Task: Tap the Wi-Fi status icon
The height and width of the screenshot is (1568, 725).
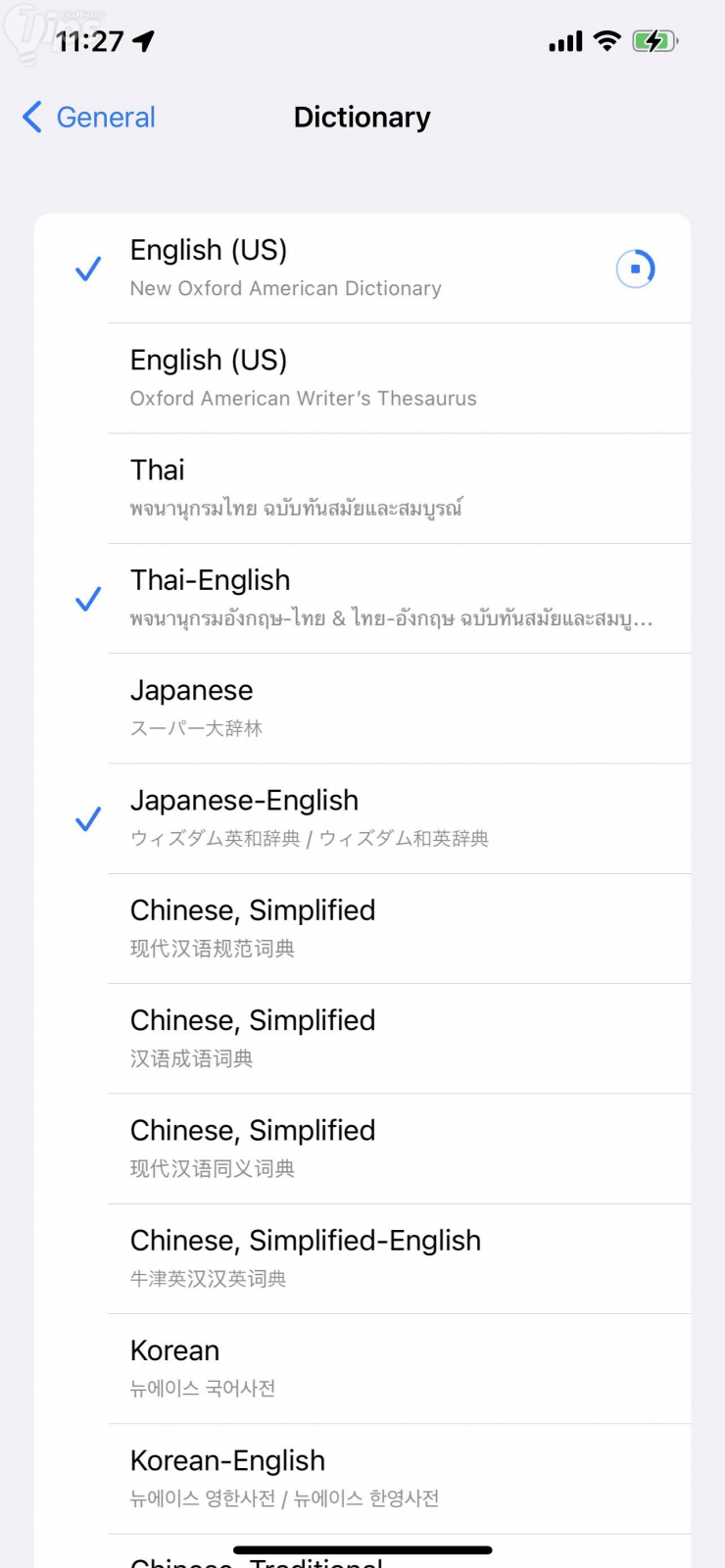Action: (x=607, y=41)
